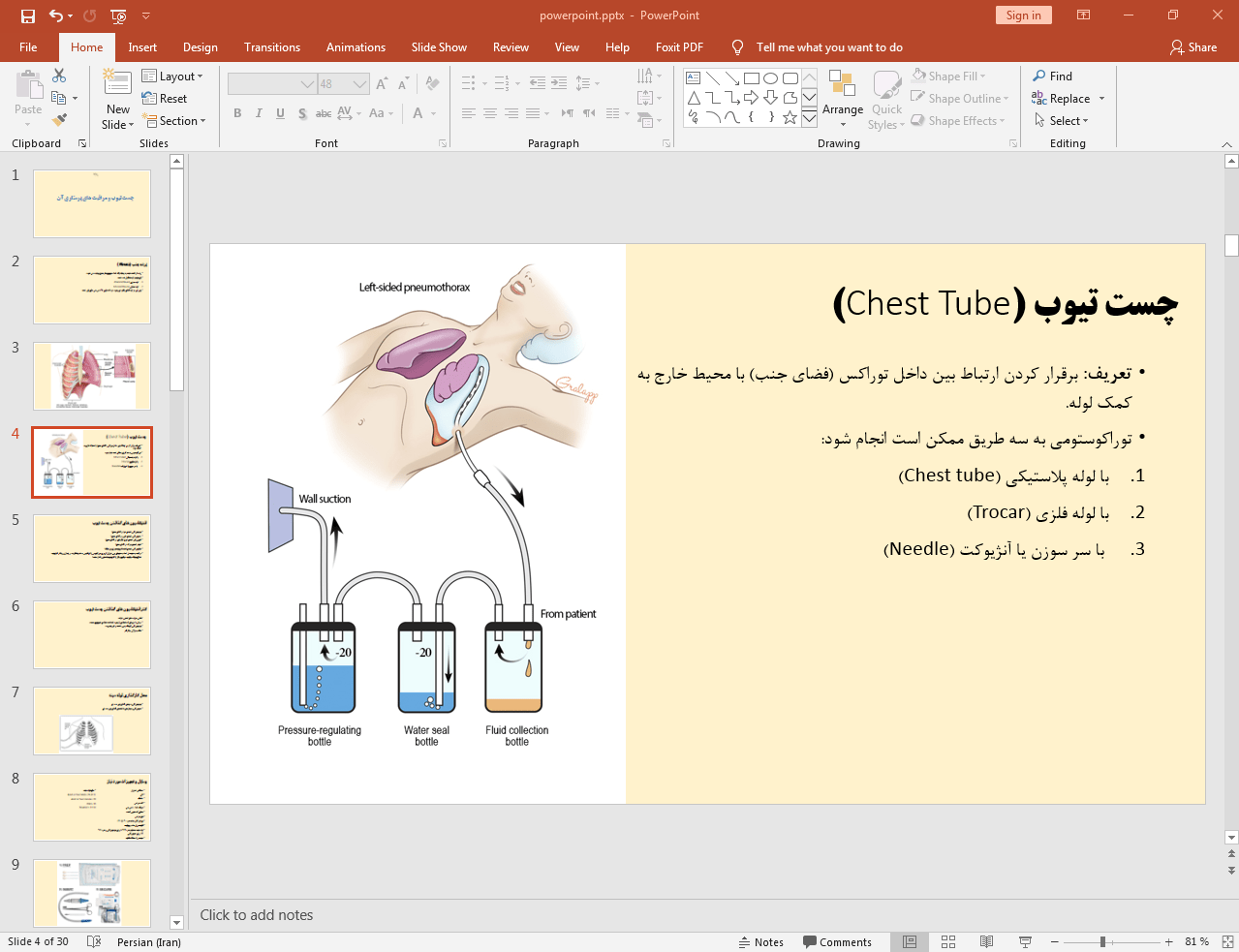Pick the rectangle shape in the gallery

752,78
